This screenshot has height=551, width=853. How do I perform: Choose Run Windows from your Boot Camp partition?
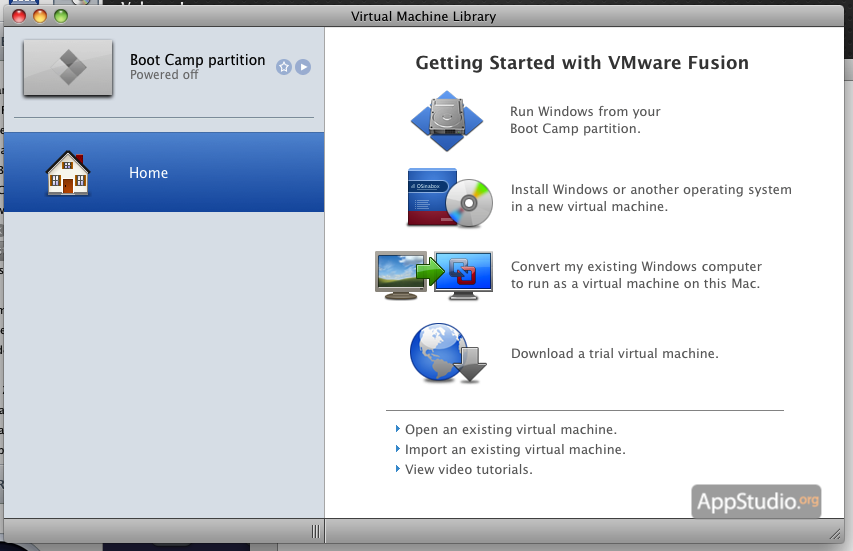(585, 120)
